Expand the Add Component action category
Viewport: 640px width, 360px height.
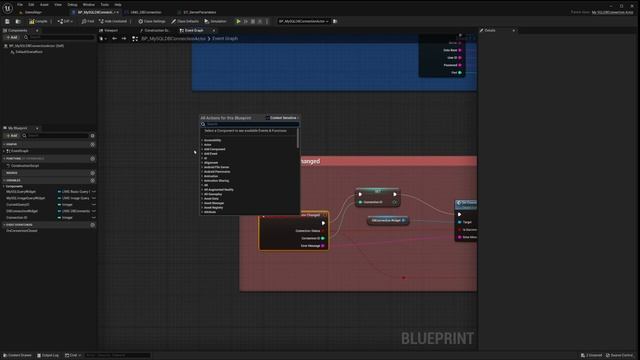(202, 149)
